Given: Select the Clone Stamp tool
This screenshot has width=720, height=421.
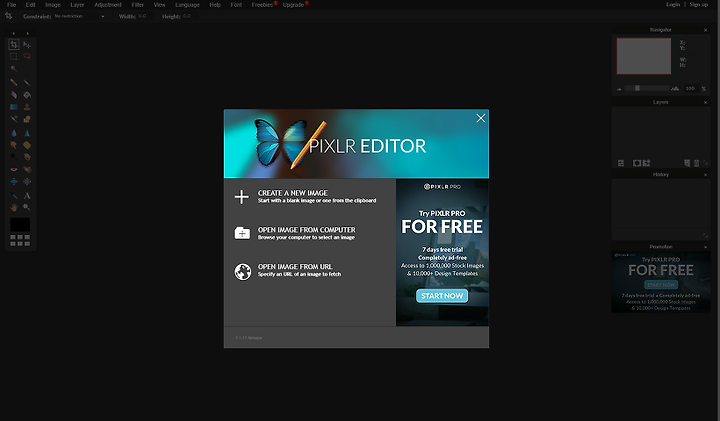Looking at the screenshot, I should click(x=27, y=107).
